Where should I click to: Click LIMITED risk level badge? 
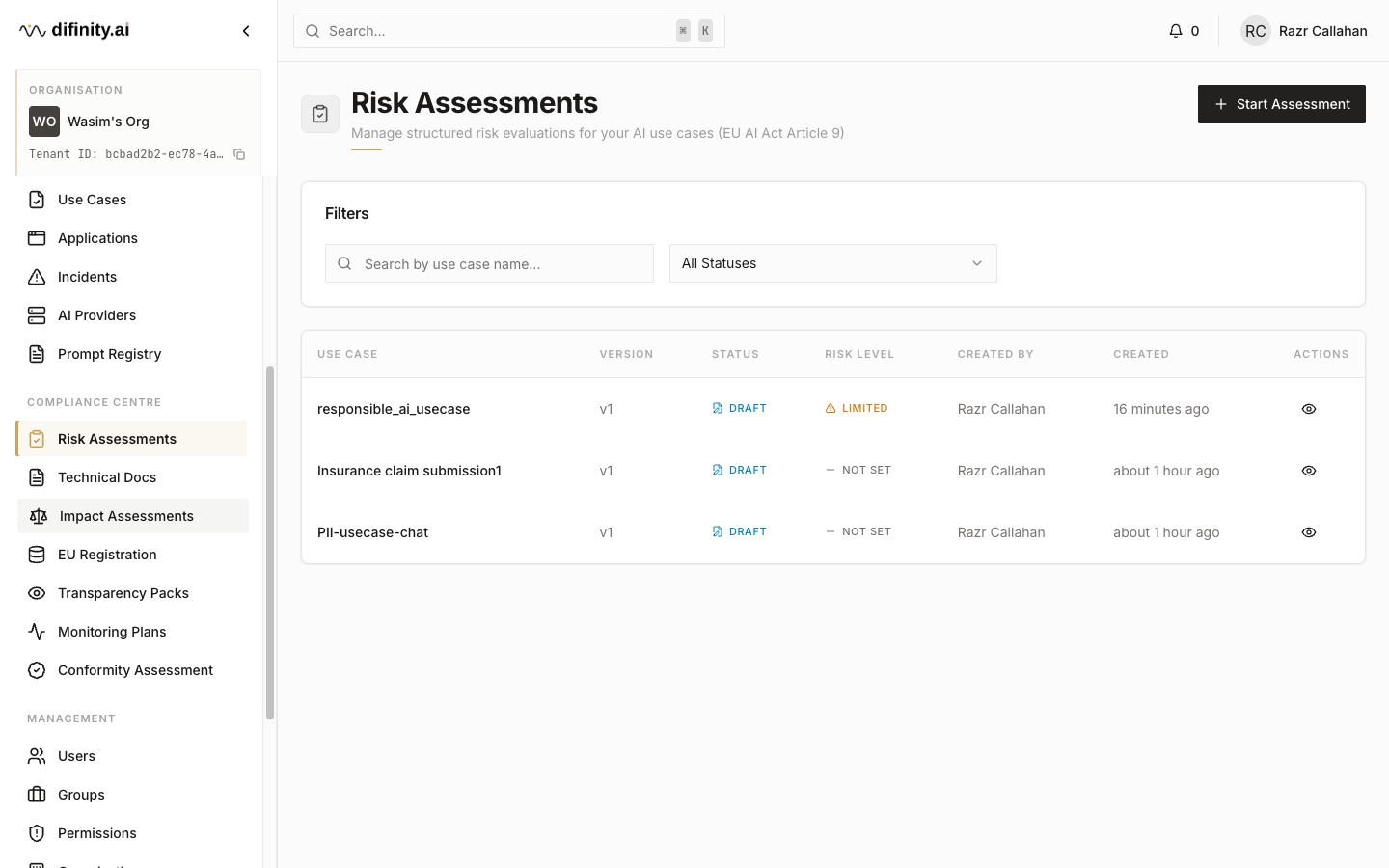(x=857, y=409)
